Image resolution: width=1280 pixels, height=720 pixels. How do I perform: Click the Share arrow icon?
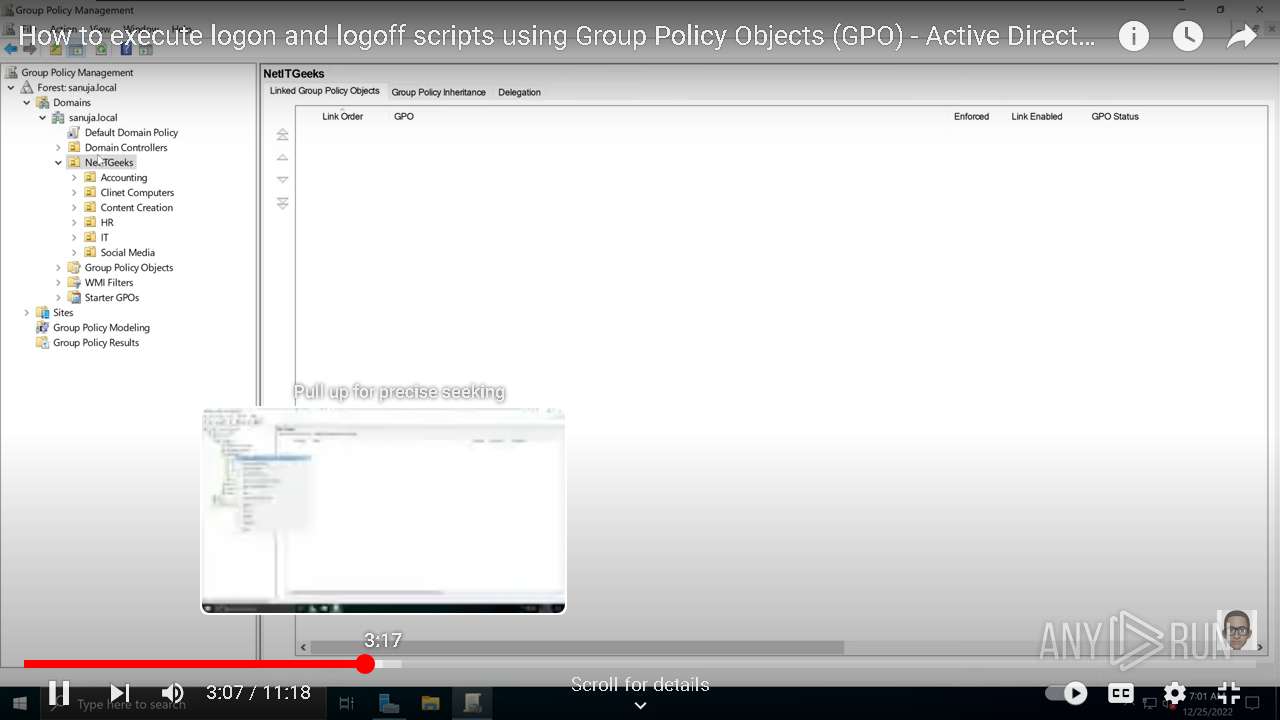coord(1241,37)
